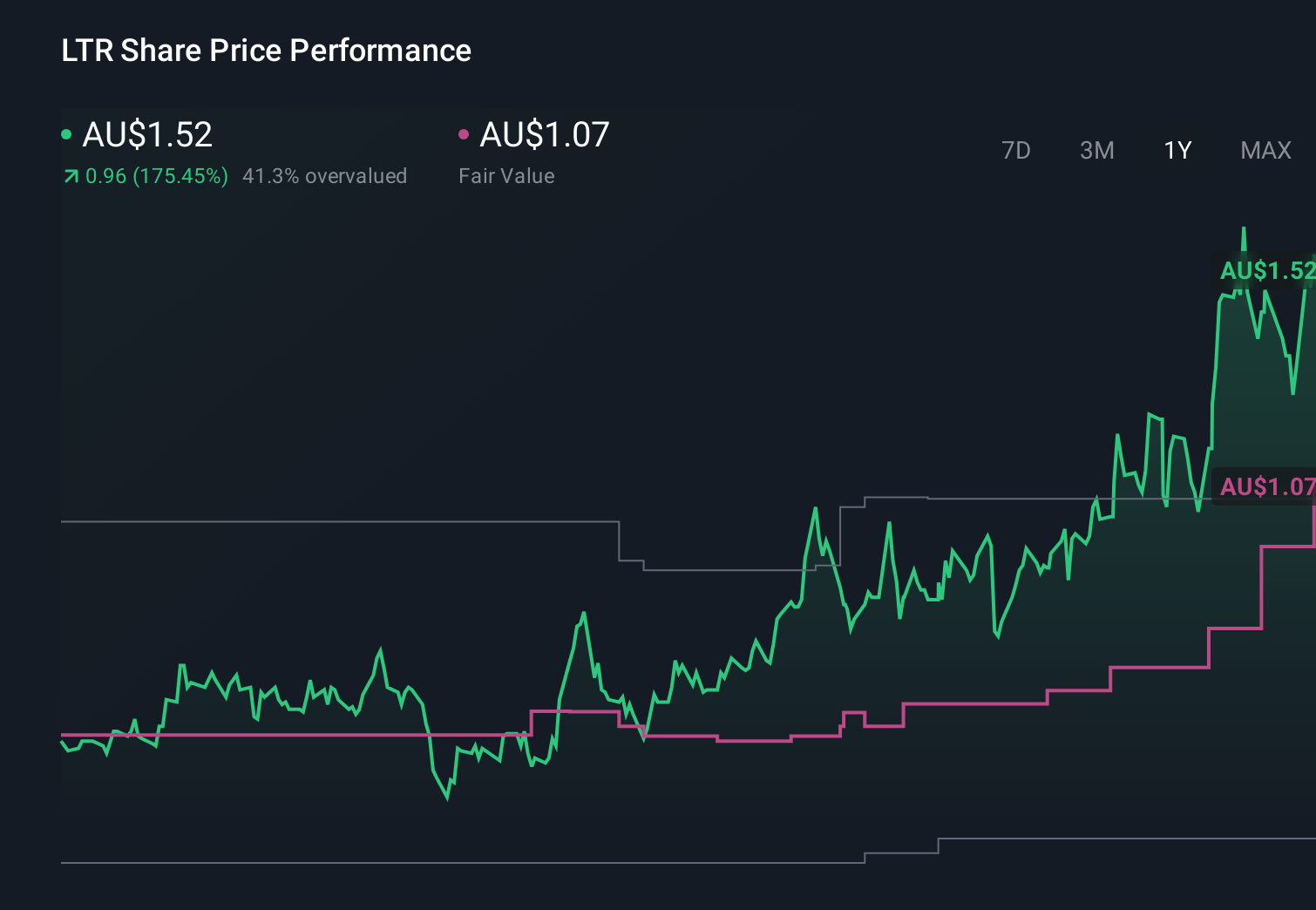Click the green AU$1.52 chart end tag
Screen dimensions: 1316x910
[x=1266, y=271]
